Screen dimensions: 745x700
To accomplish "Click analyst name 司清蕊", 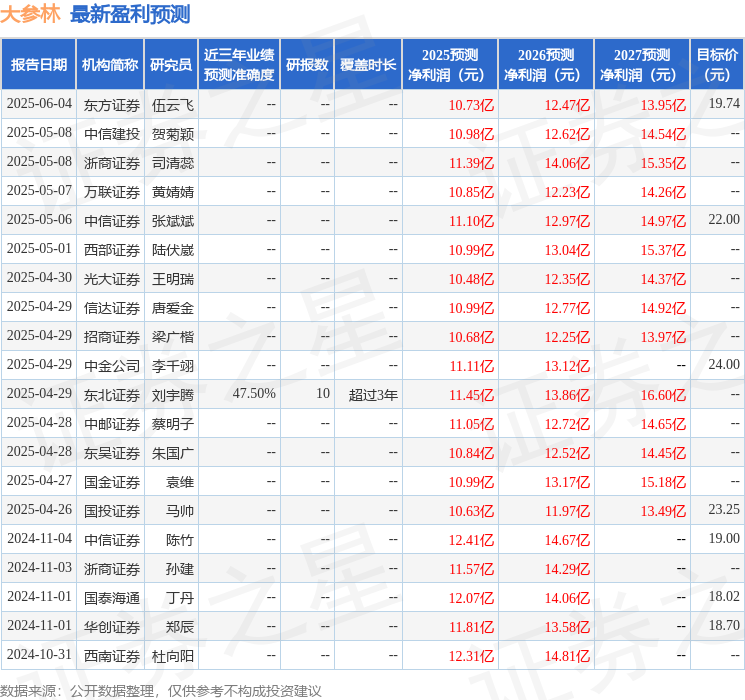I will [172, 163].
